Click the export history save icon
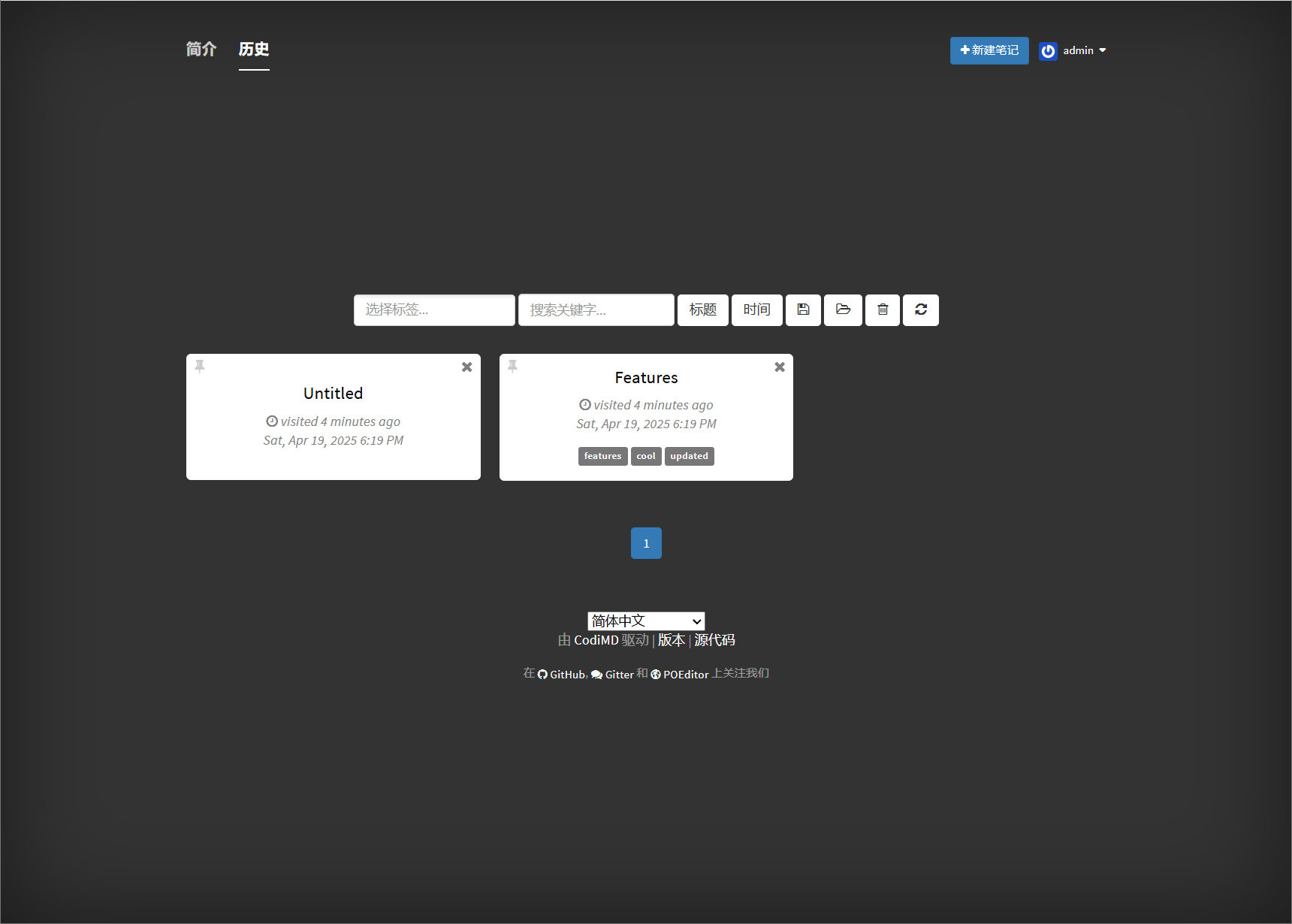This screenshot has width=1292, height=924. pyautogui.click(x=803, y=310)
